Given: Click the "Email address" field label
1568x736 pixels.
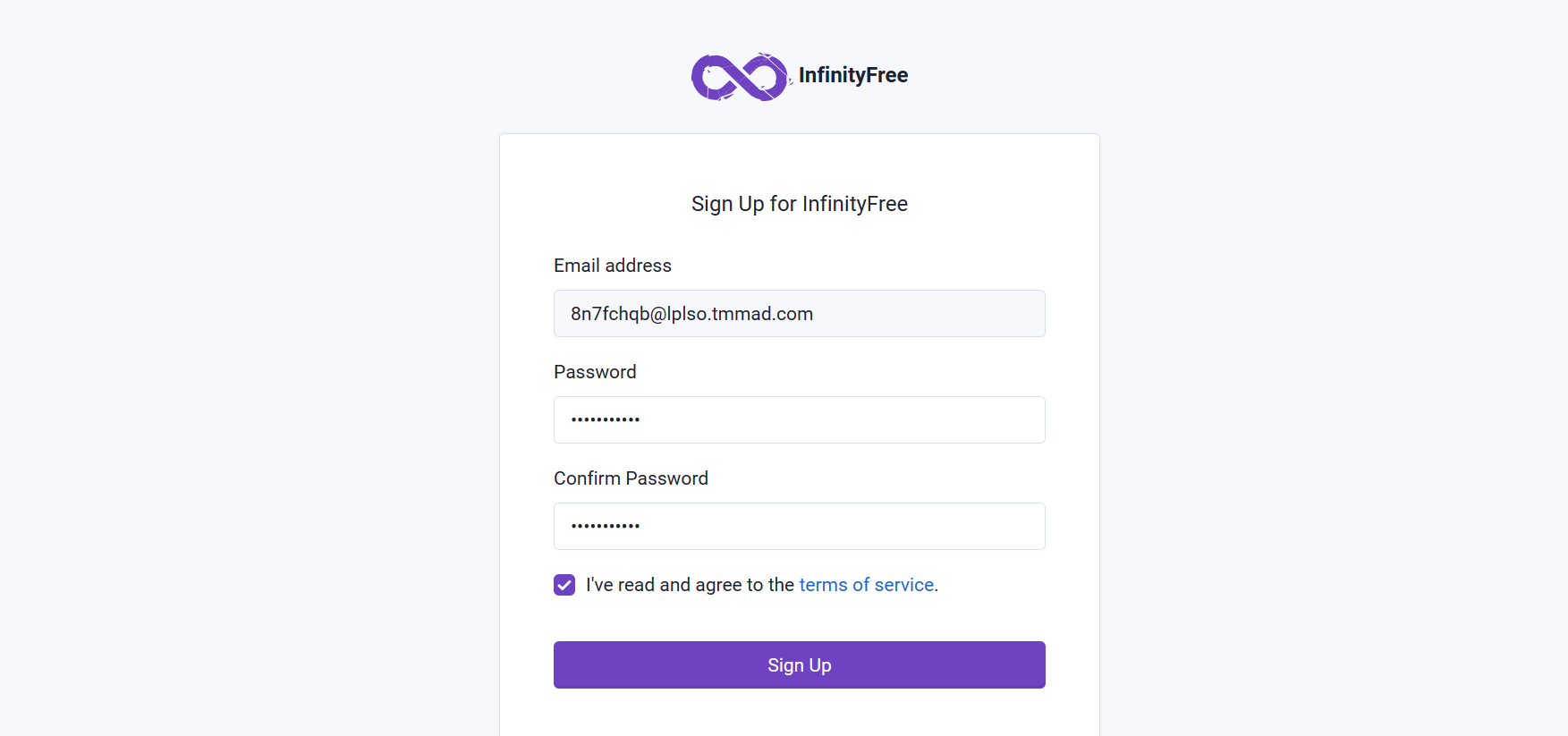Looking at the screenshot, I should coord(612,266).
